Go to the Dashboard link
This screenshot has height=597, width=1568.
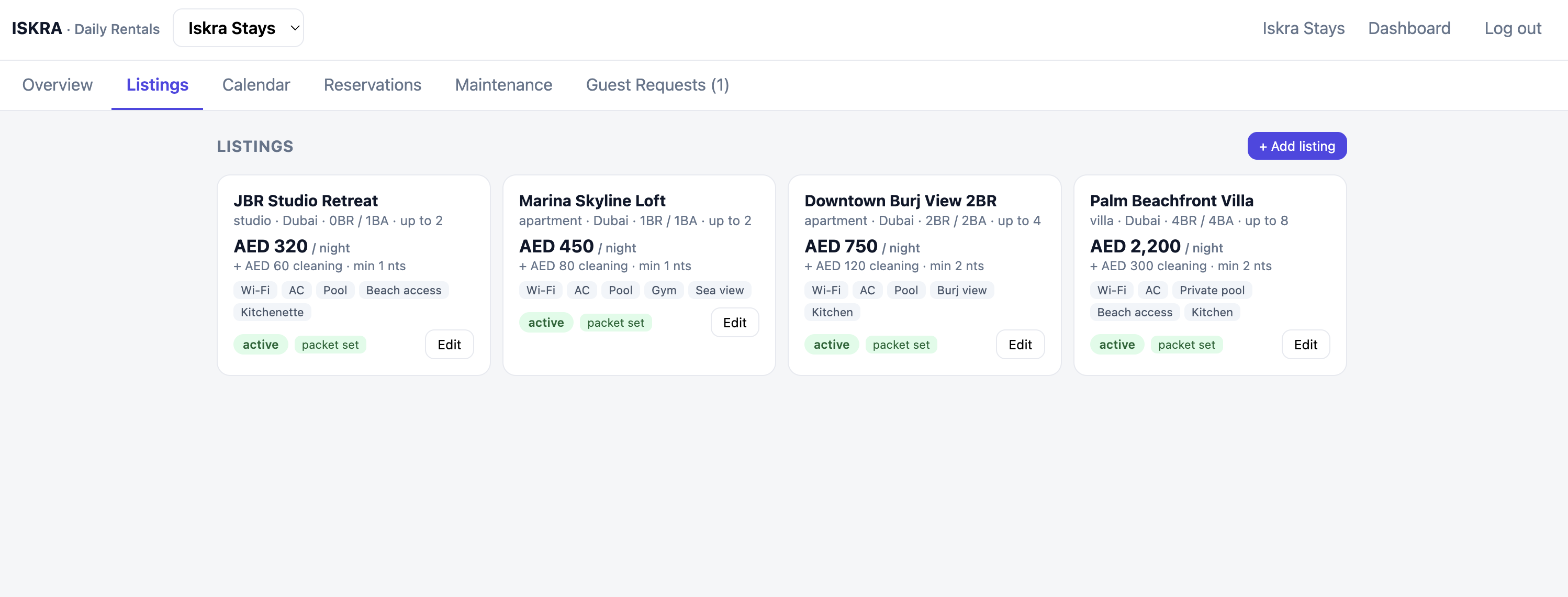1409,28
